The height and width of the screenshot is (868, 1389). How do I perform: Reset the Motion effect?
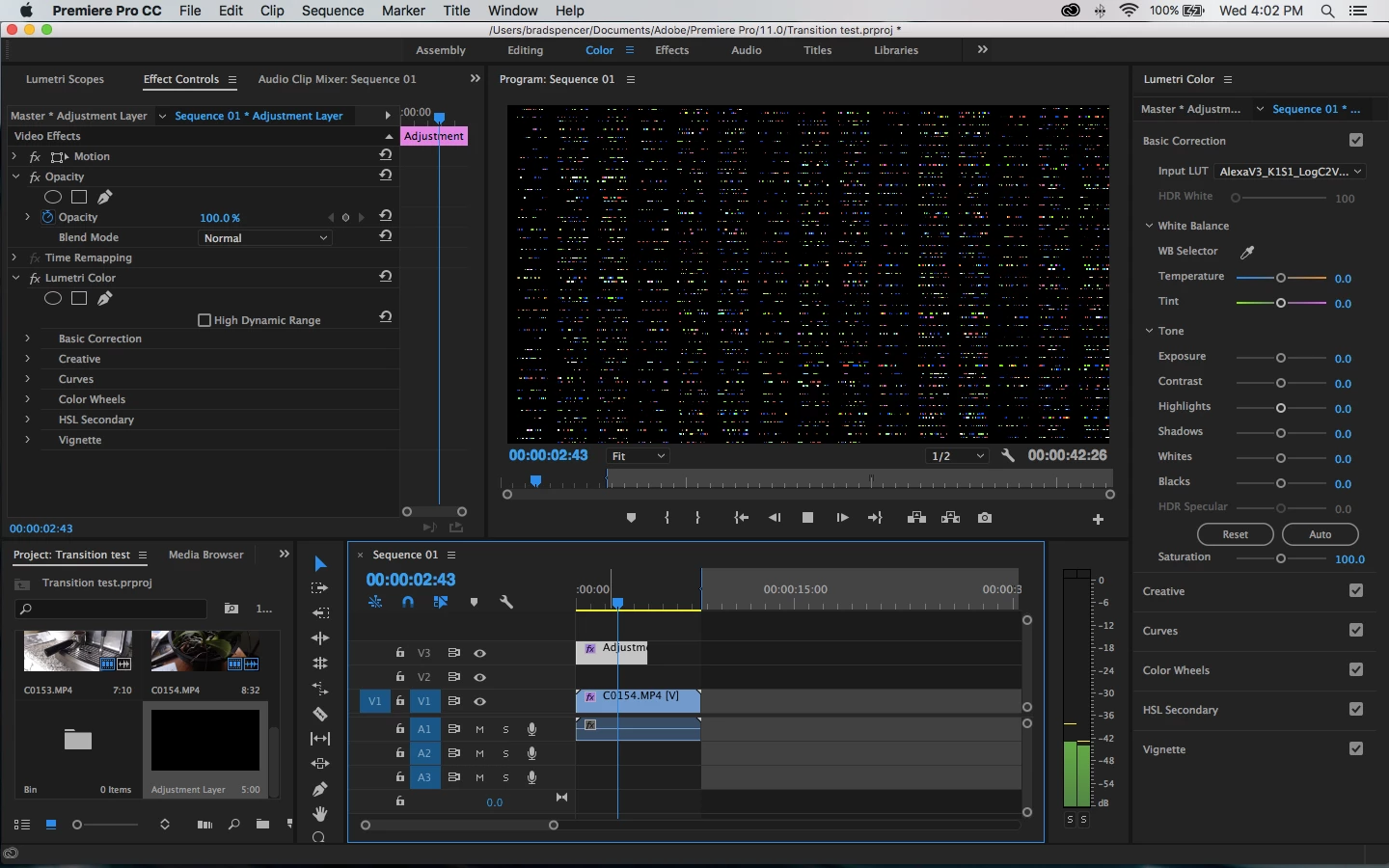(385, 155)
